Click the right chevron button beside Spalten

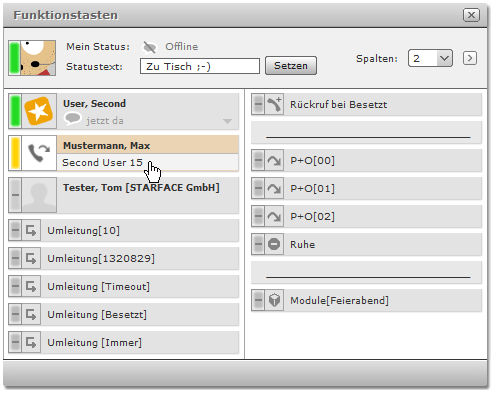tap(470, 58)
